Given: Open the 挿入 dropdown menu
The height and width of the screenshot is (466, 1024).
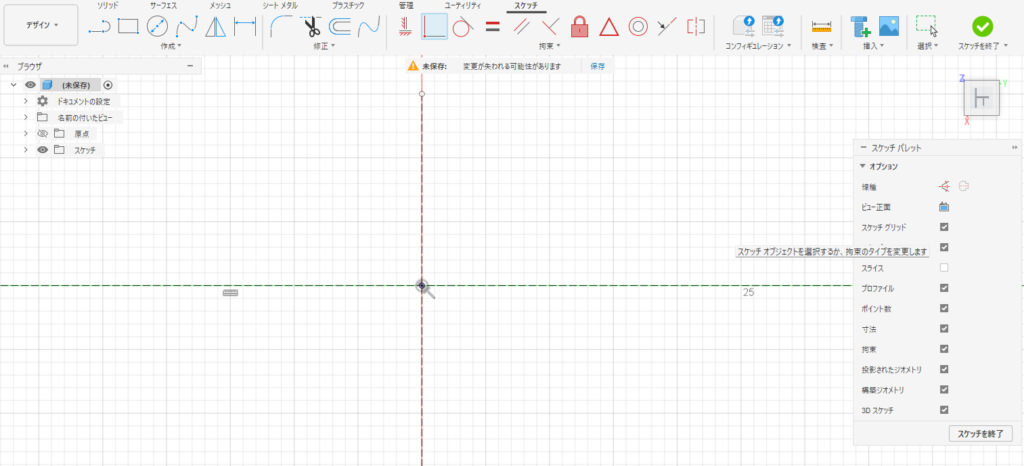Looking at the screenshot, I should click(874, 46).
